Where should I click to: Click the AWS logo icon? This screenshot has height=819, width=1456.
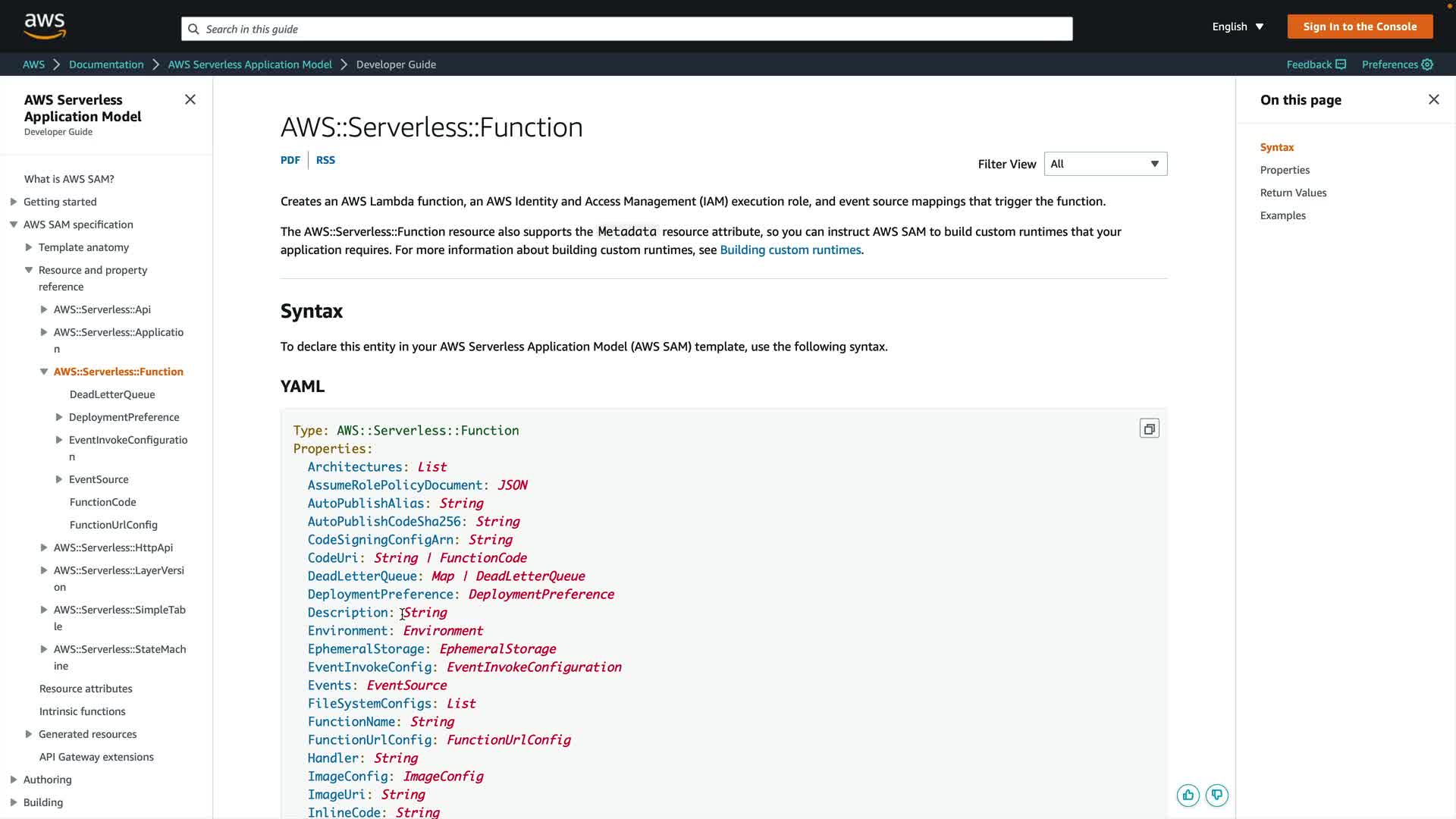pyautogui.click(x=45, y=26)
